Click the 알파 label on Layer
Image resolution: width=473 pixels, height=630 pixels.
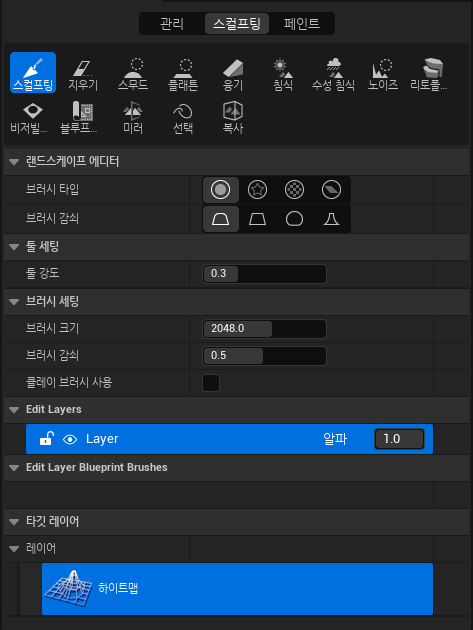(x=335, y=439)
